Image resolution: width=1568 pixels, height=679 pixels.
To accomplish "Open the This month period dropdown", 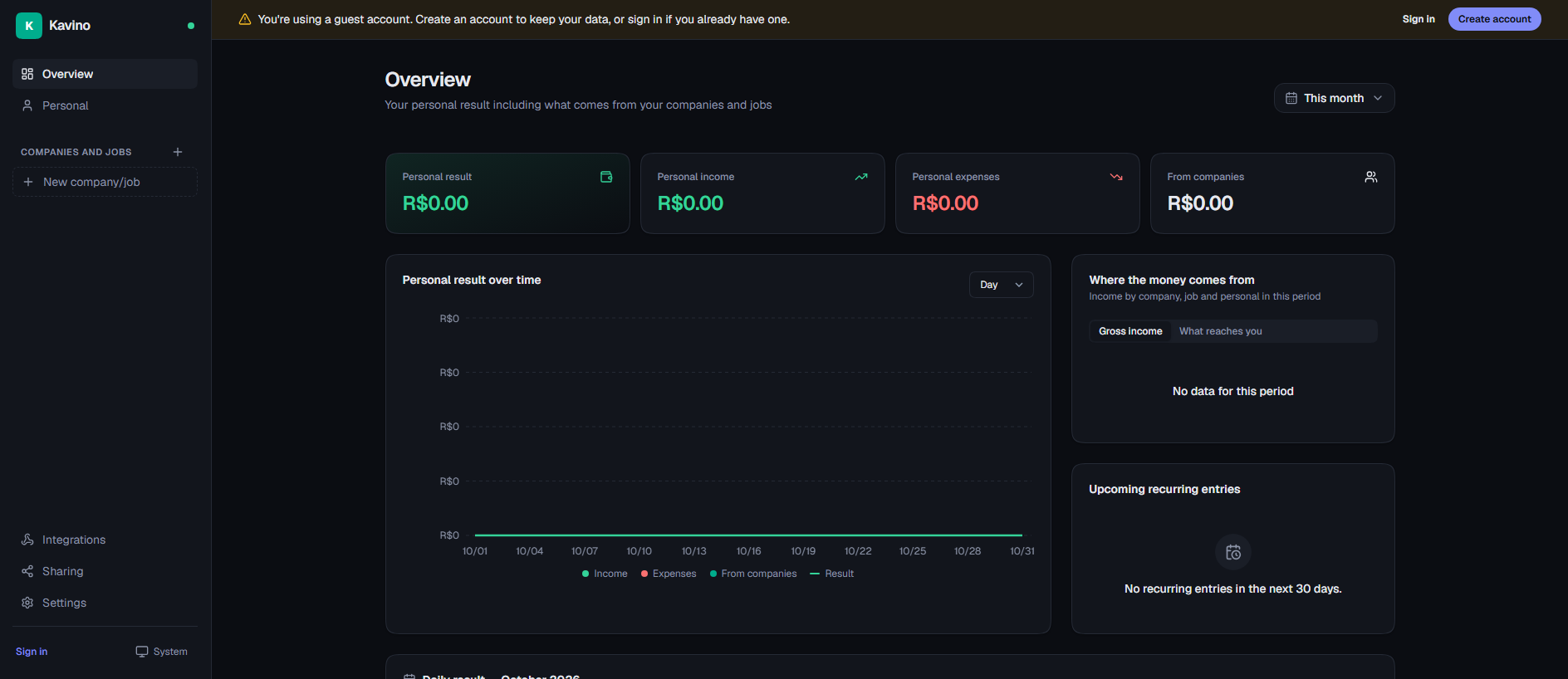I will click(1334, 98).
